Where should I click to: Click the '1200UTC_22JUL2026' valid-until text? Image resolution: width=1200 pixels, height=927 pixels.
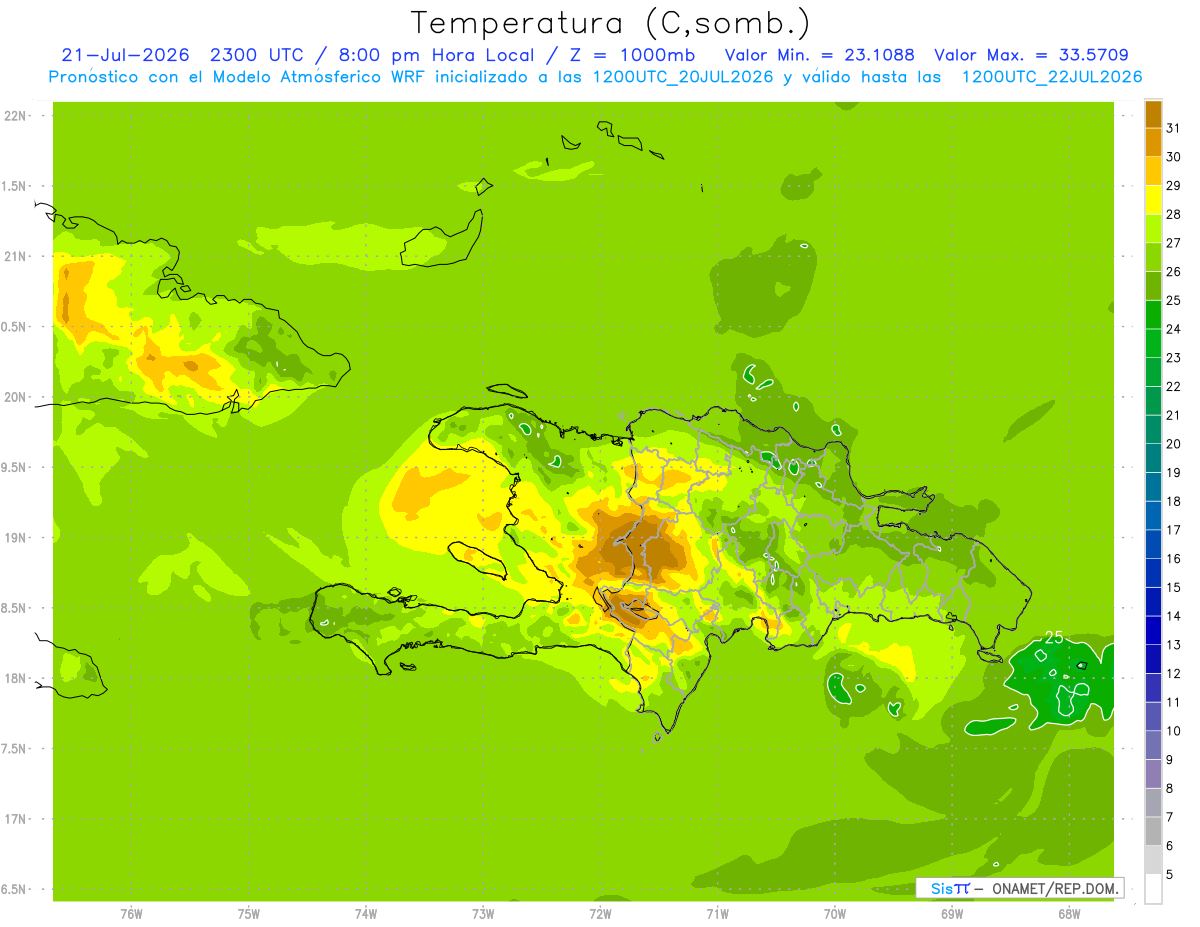coord(1052,77)
